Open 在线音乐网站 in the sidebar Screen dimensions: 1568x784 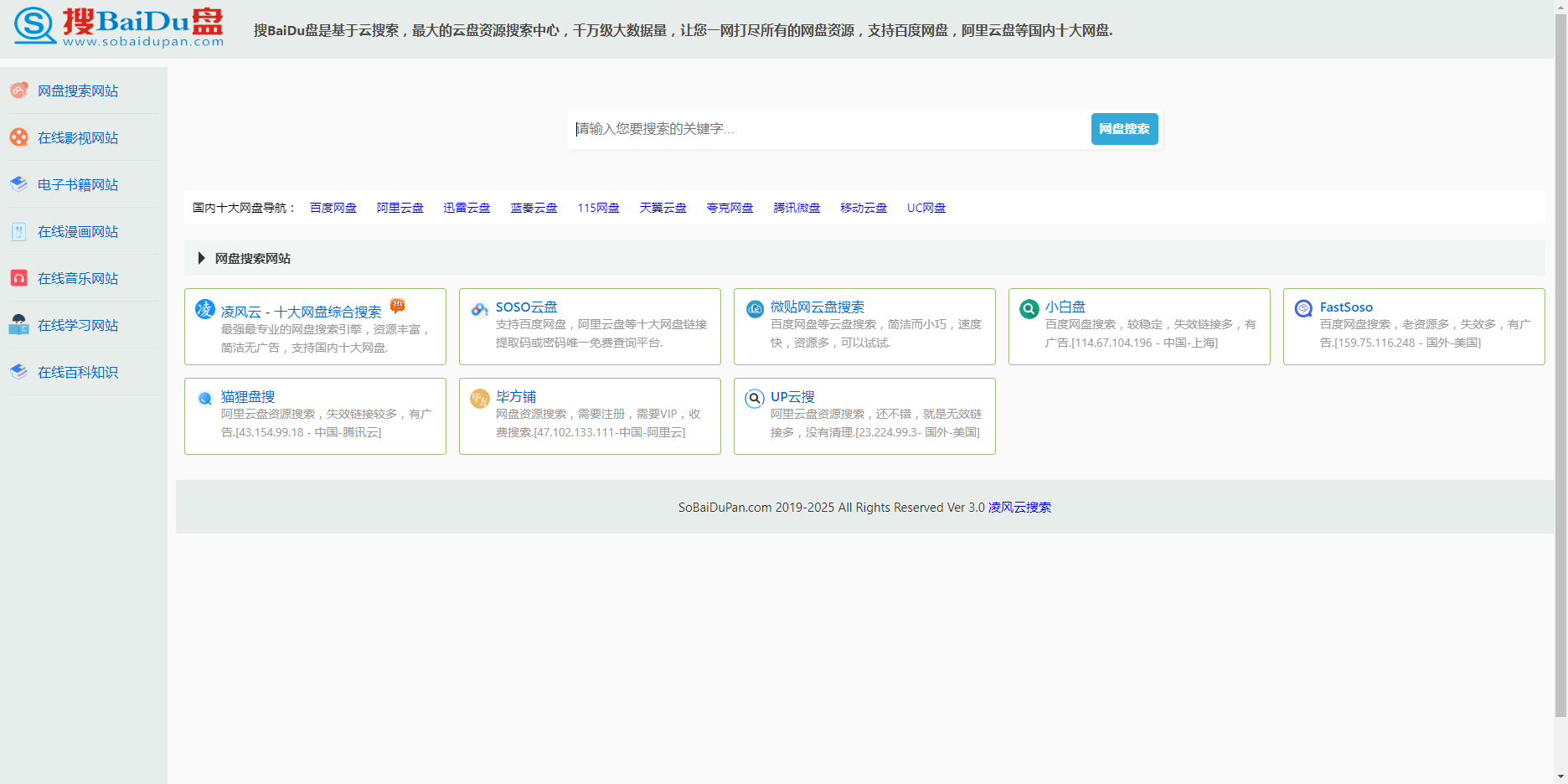pyautogui.click(x=78, y=278)
